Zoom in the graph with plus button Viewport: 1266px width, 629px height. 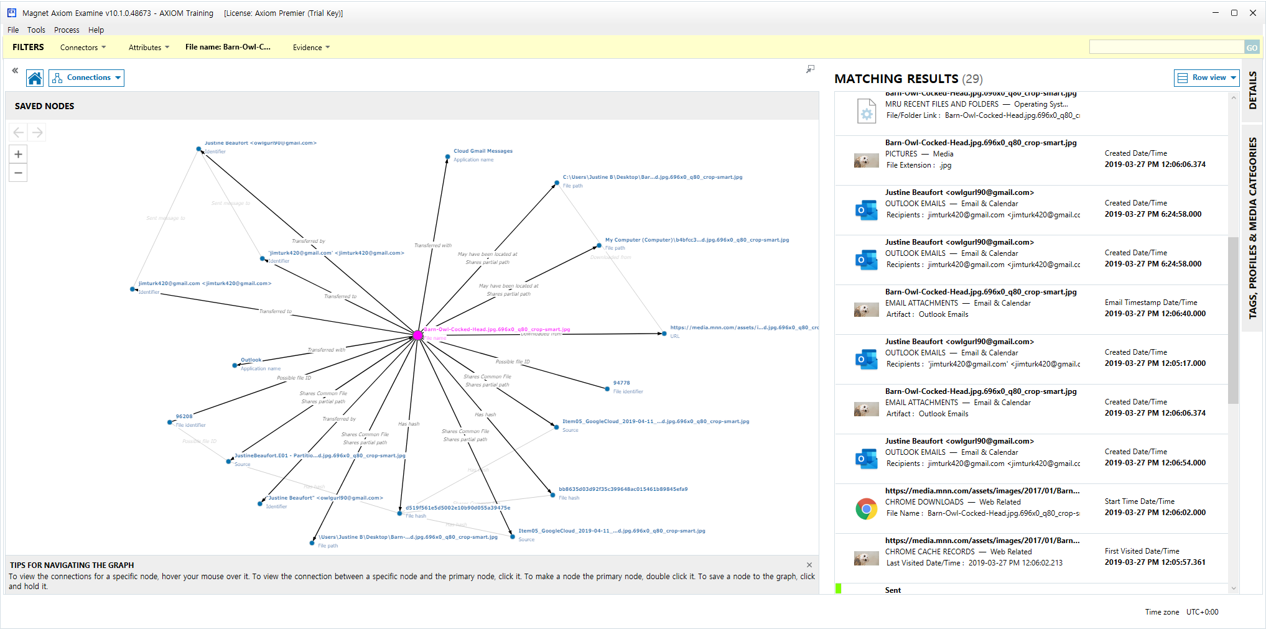click(18, 154)
